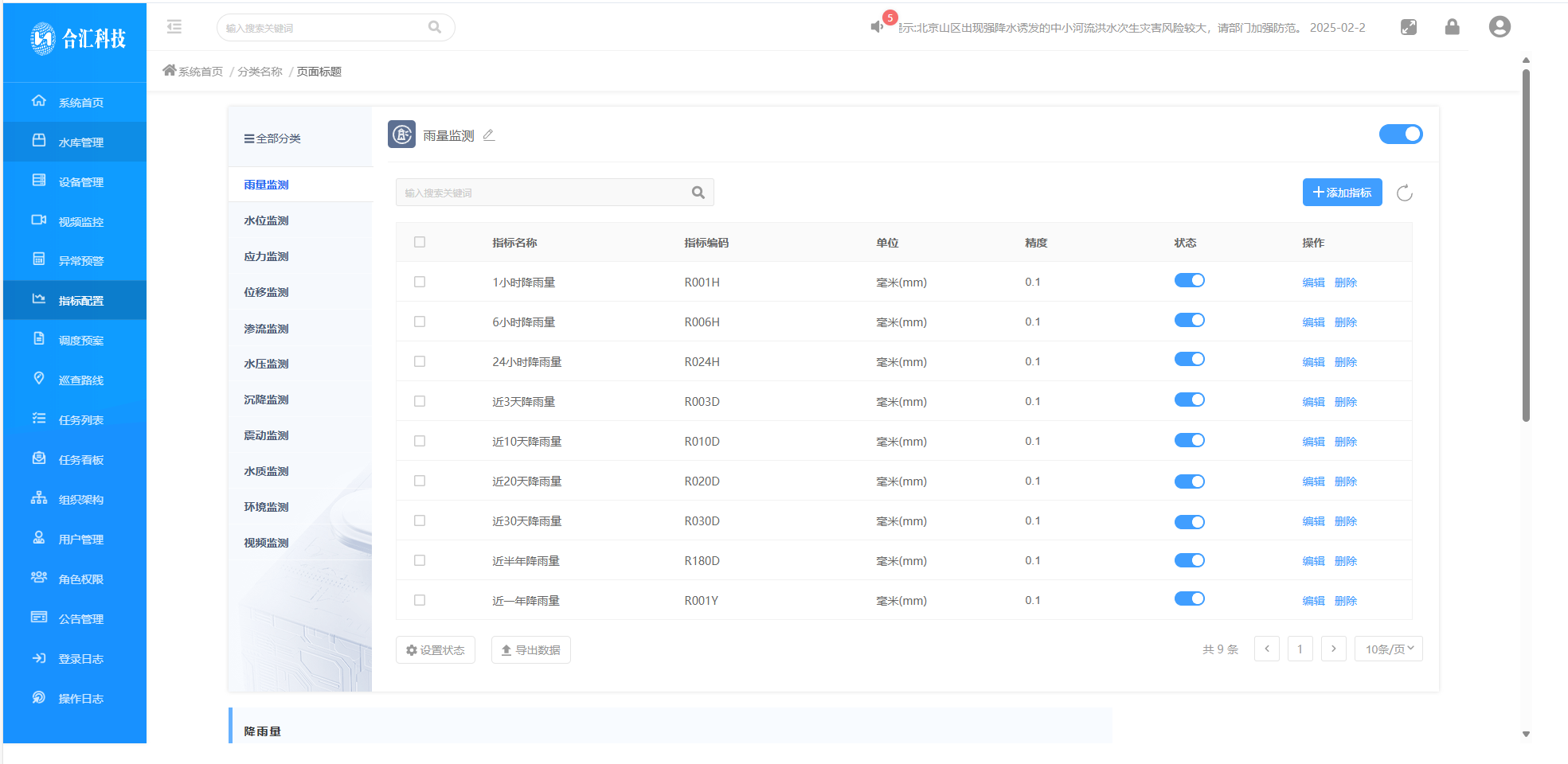Disable the main 雨量监测 toggle switch
Image resolution: width=1568 pixels, height=764 pixels.
pos(1400,134)
